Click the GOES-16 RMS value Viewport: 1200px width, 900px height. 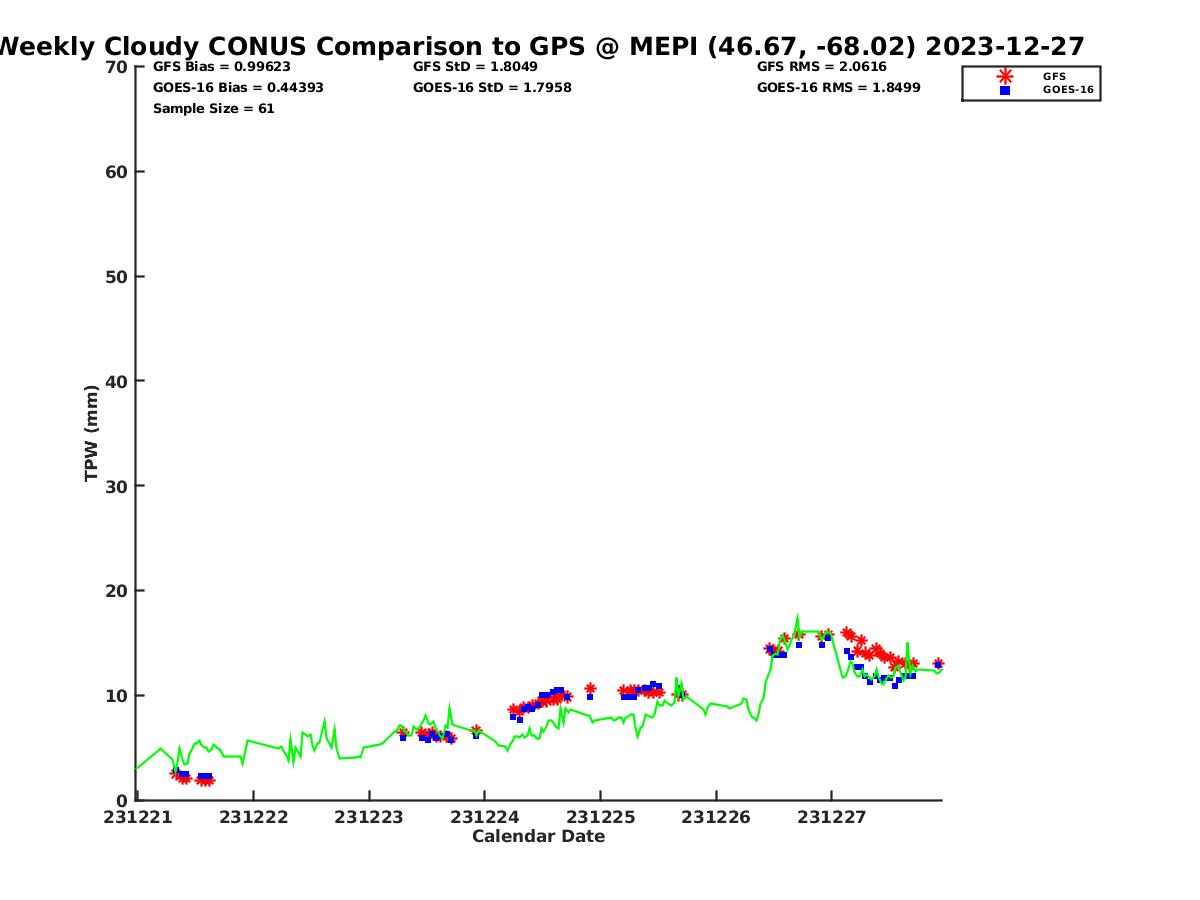tap(838, 88)
